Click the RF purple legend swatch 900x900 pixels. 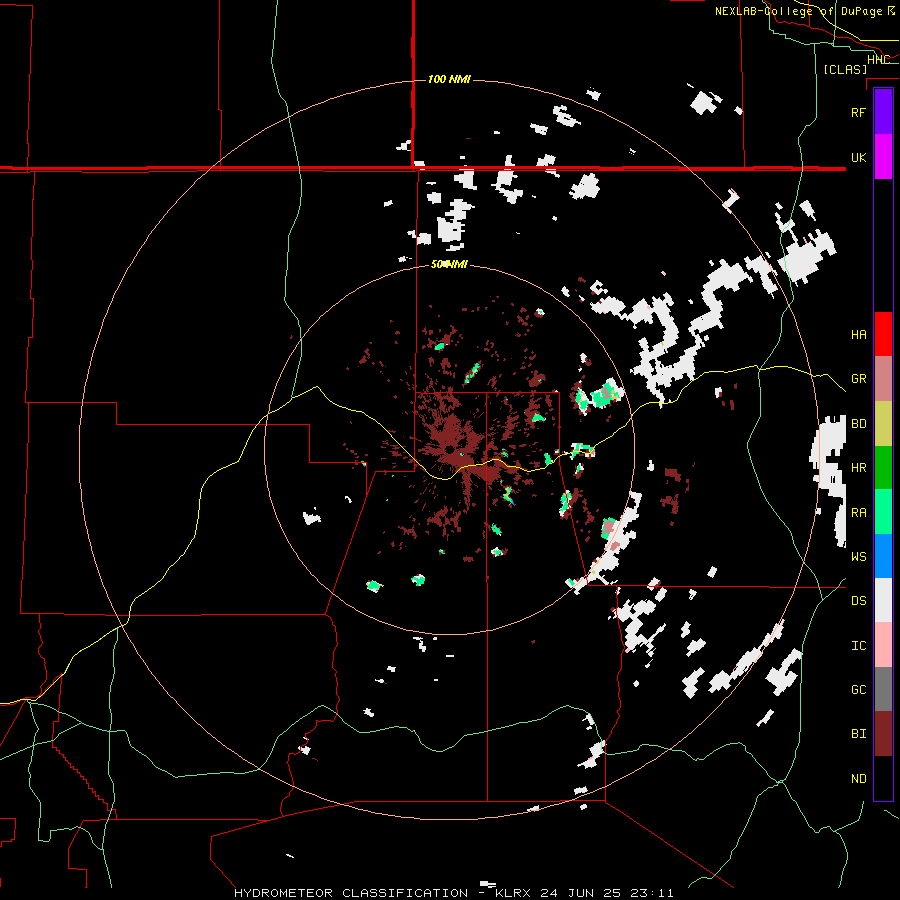(x=883, y=112)
